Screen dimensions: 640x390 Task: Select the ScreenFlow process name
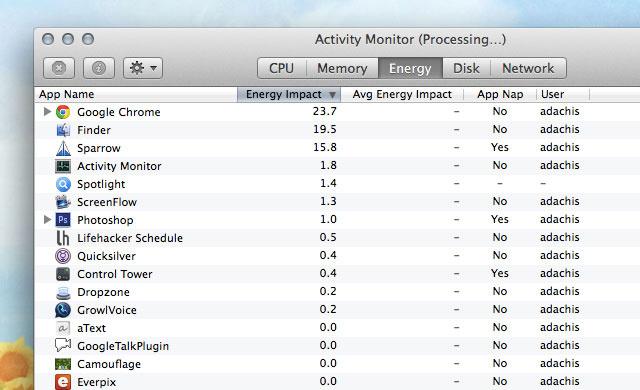(107, 202)
